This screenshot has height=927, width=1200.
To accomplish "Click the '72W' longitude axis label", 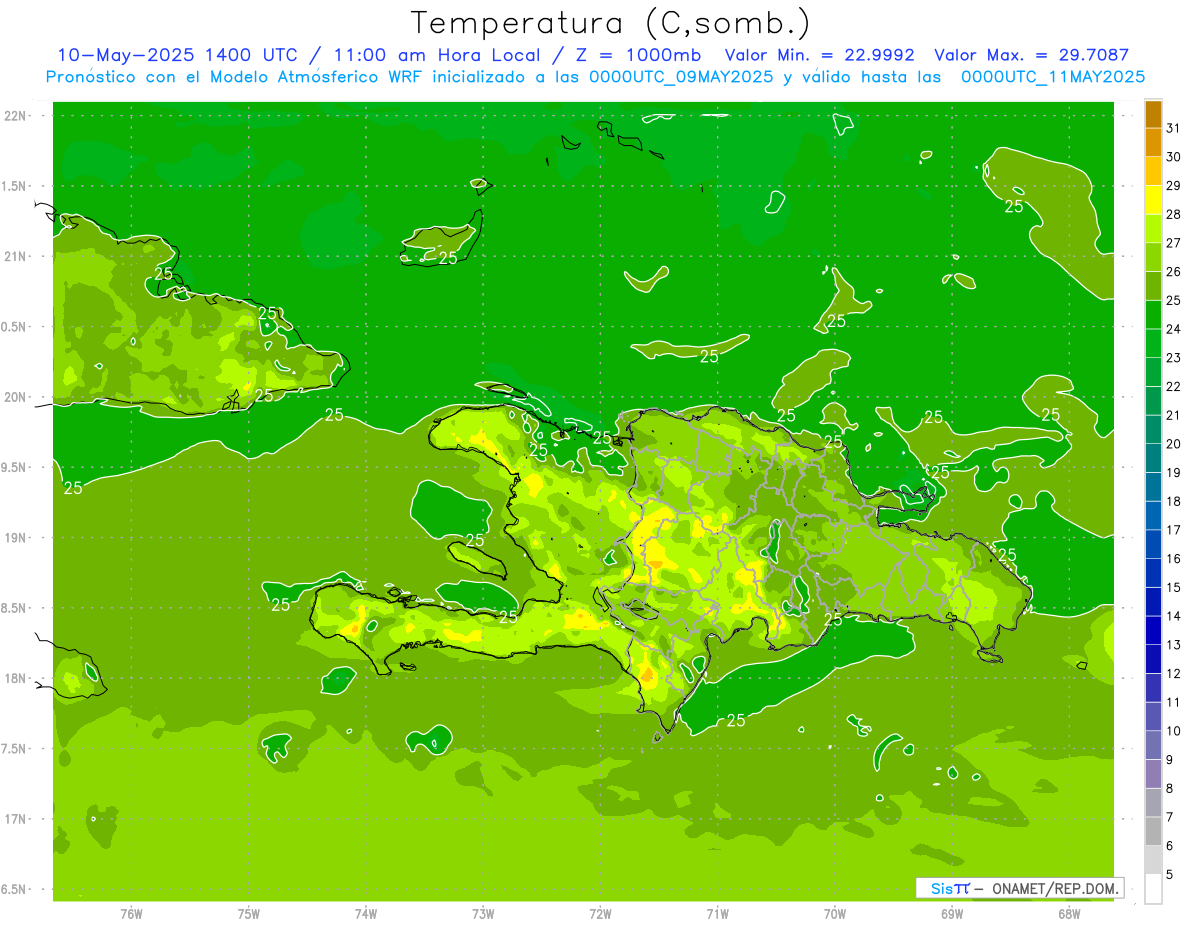I will (600, 913).
